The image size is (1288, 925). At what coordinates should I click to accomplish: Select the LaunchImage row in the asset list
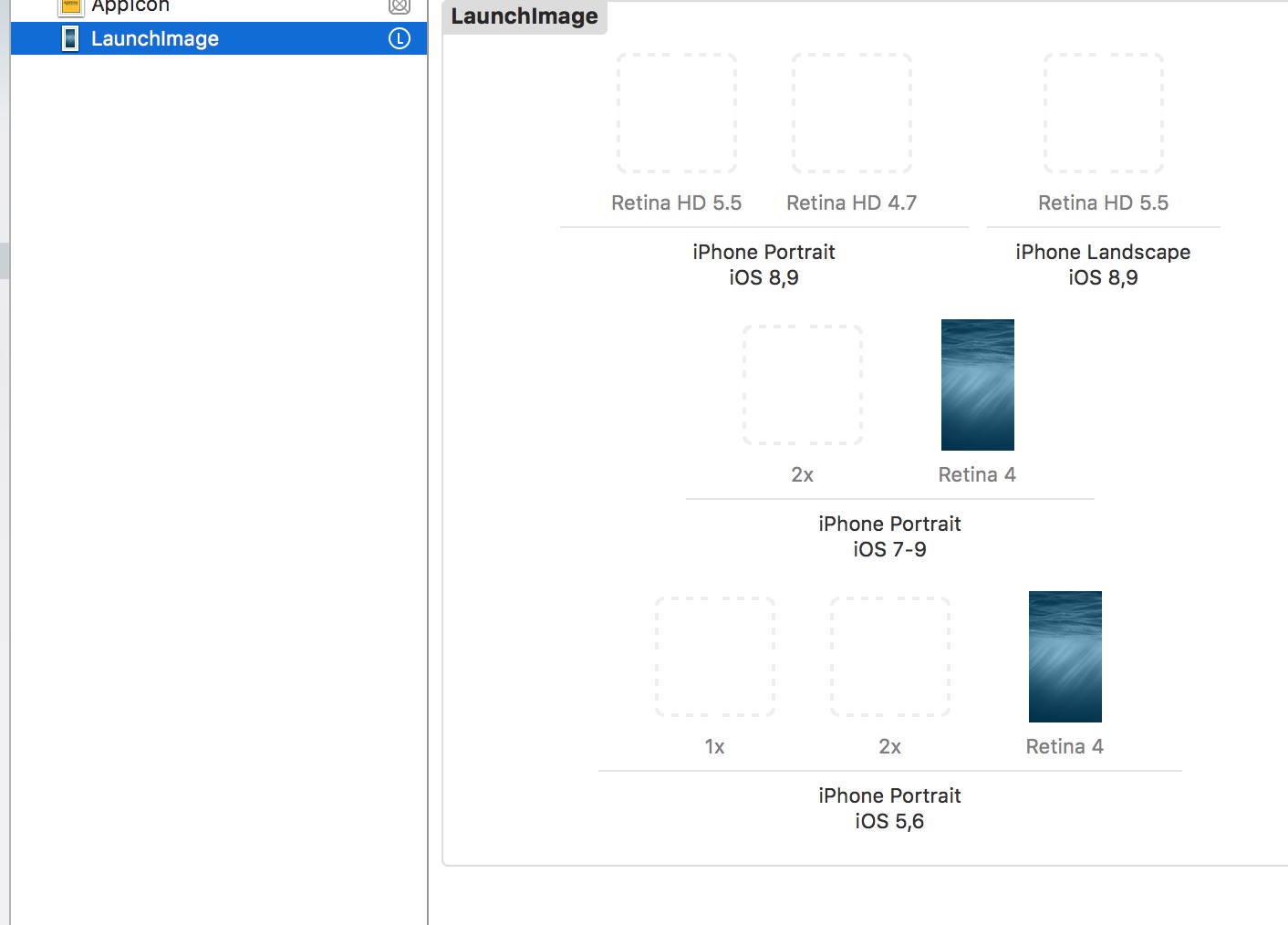pyautogui.click(x=219, y=38)
